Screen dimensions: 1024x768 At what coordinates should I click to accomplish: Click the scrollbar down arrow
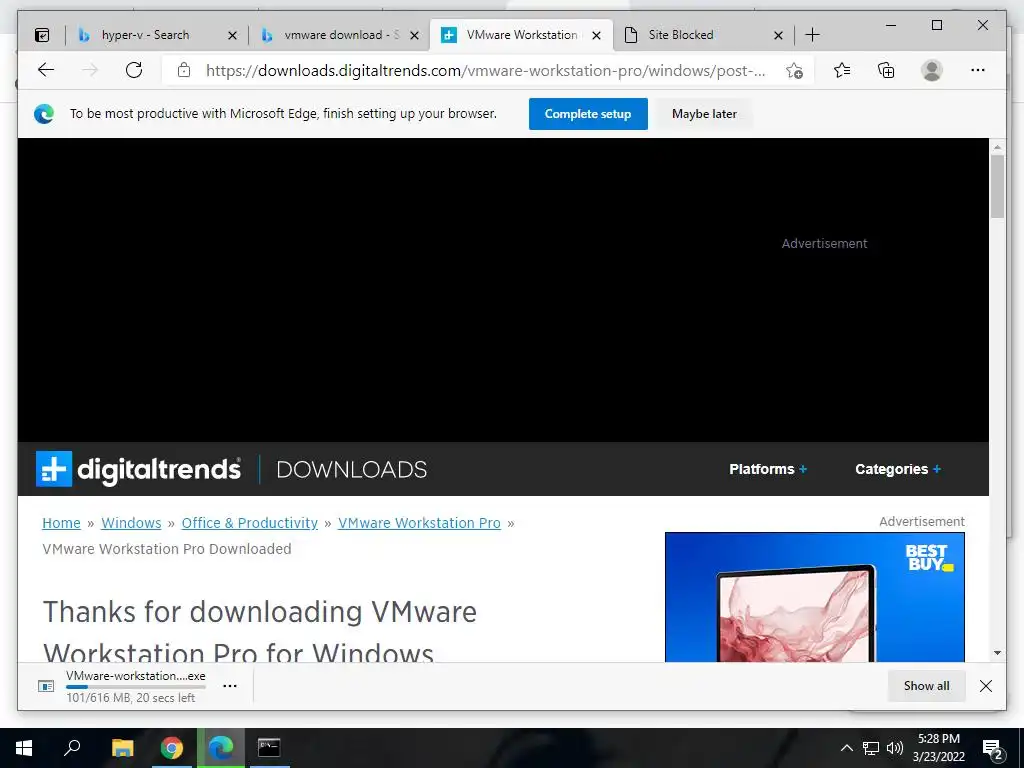point(997,652)
